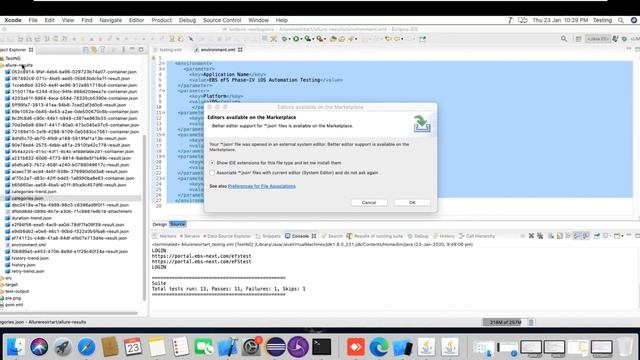Click the toolbar Search magnifier icon in Eclipse

(x=564, y=39)
